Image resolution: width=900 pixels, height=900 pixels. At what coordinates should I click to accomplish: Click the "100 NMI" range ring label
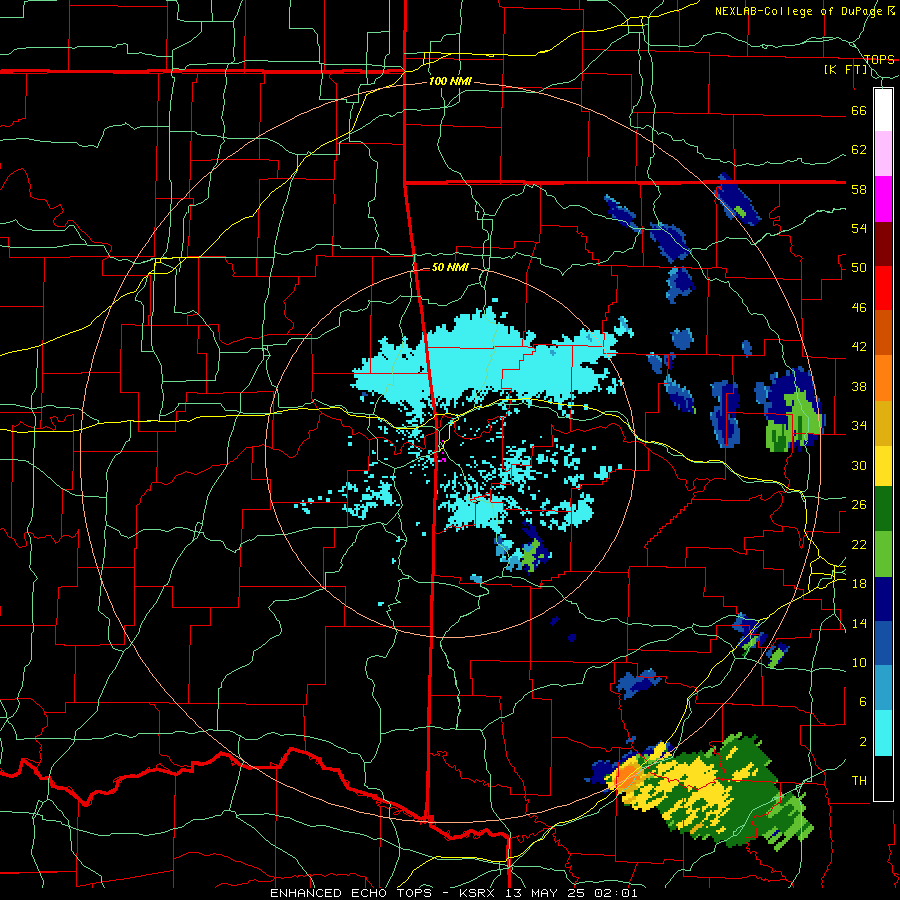coord(450,81)
